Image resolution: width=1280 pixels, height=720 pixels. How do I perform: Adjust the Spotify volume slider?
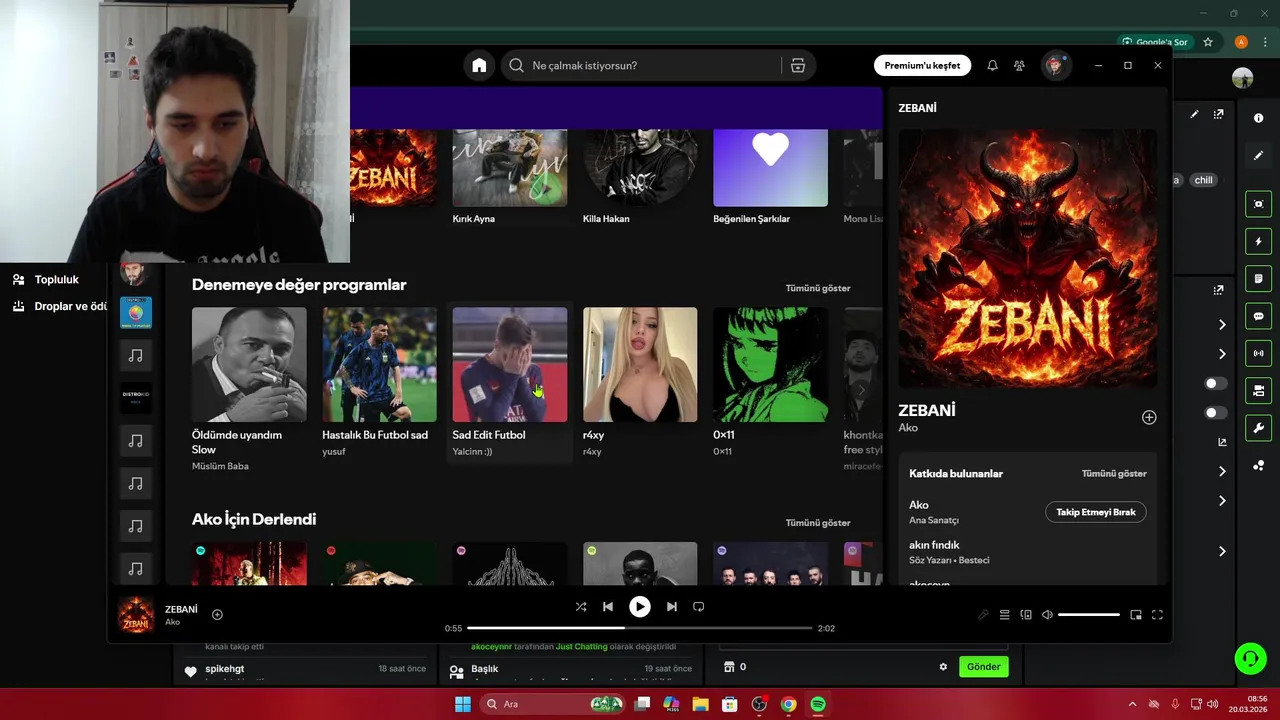(x=1088, y=615)
